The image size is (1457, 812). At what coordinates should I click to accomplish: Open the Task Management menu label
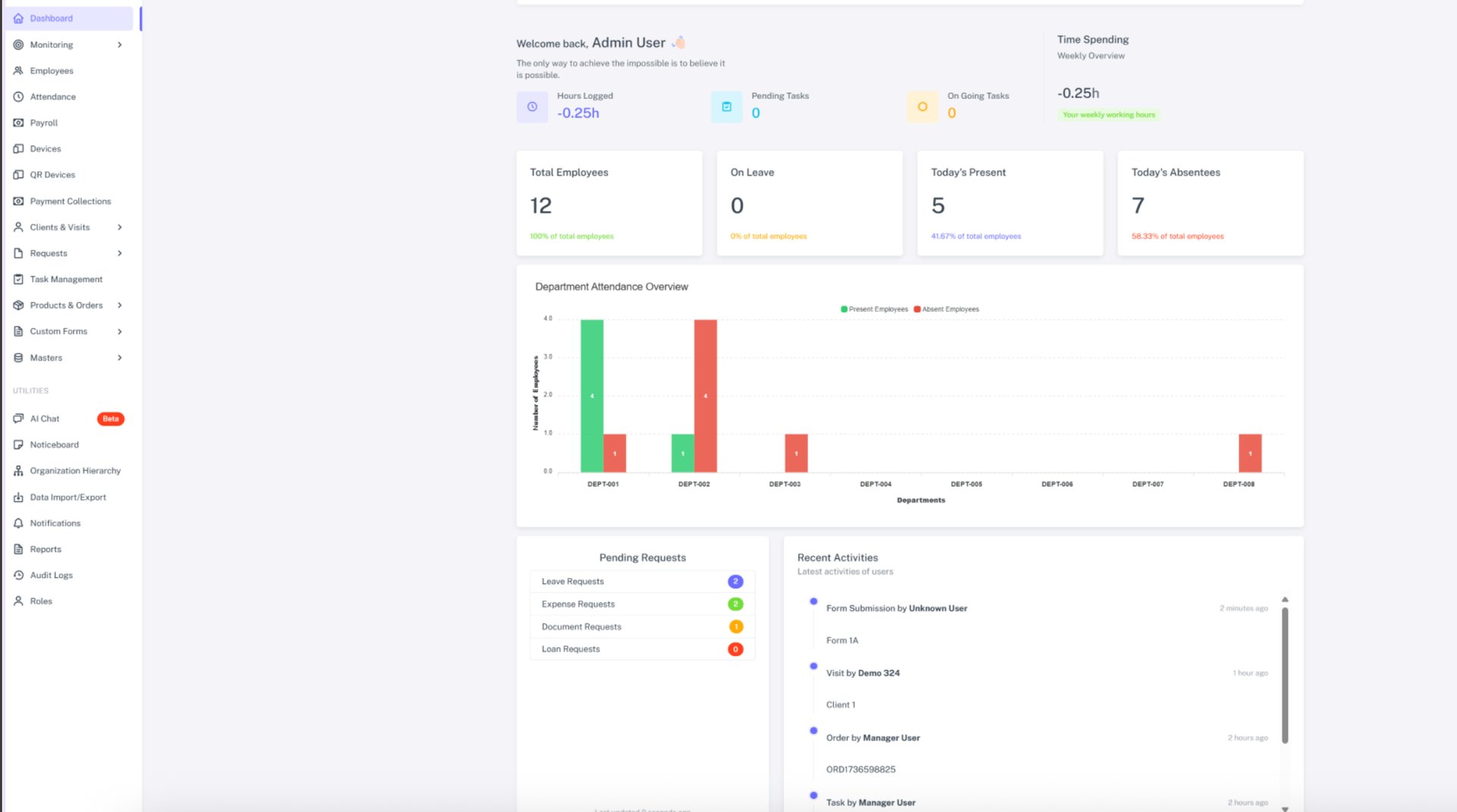pyautogui.click(x=66, y=279)
